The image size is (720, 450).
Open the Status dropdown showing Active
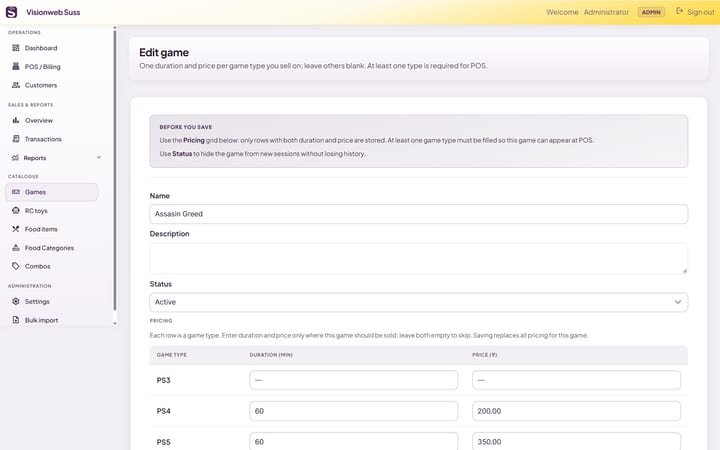tap(418, 302)
